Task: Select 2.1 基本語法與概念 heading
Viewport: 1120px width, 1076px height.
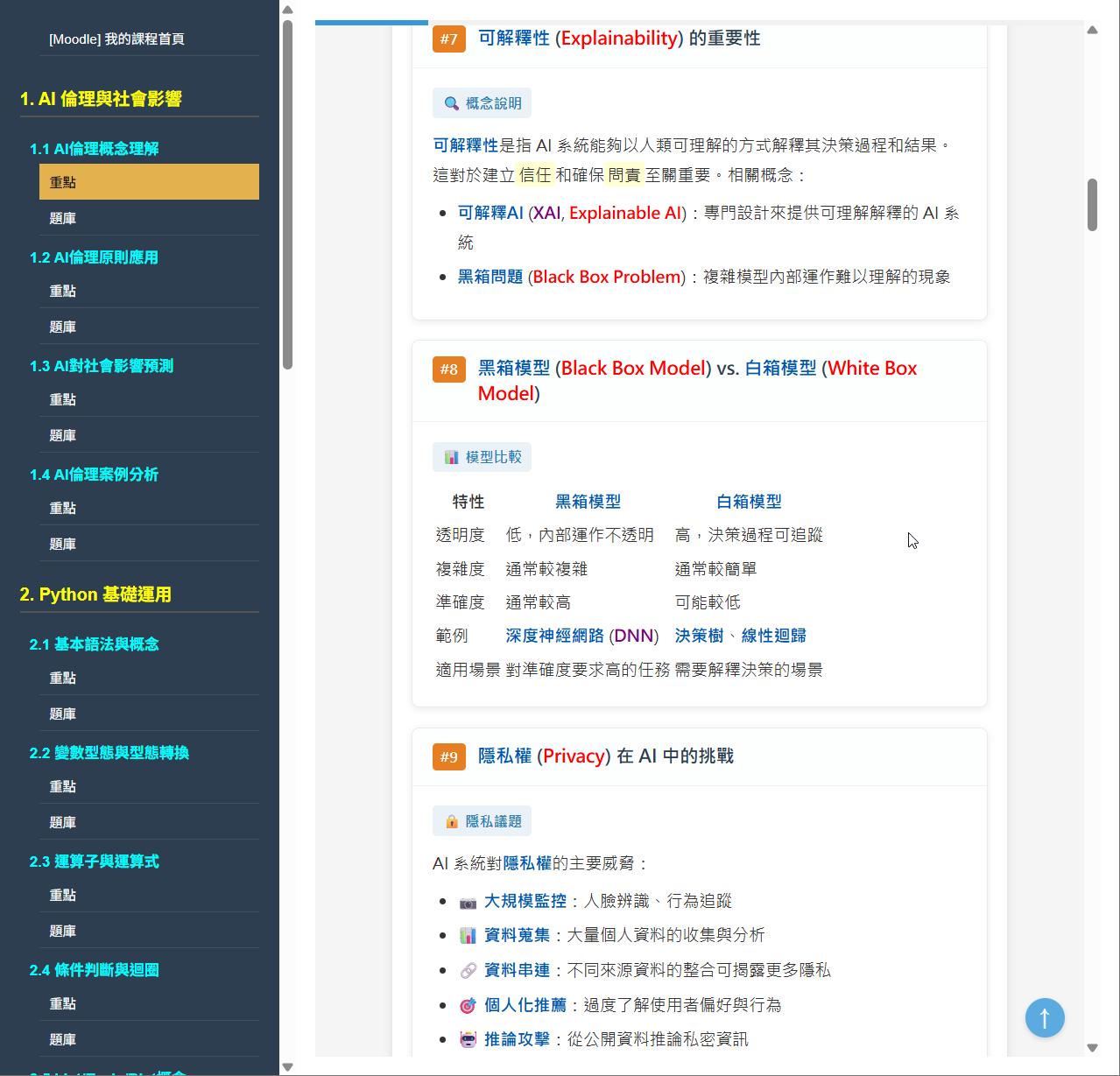Action: (95, 644)
